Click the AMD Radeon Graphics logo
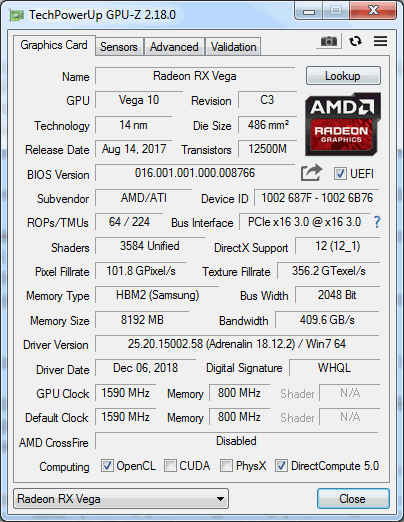 (x=343, y=124)
